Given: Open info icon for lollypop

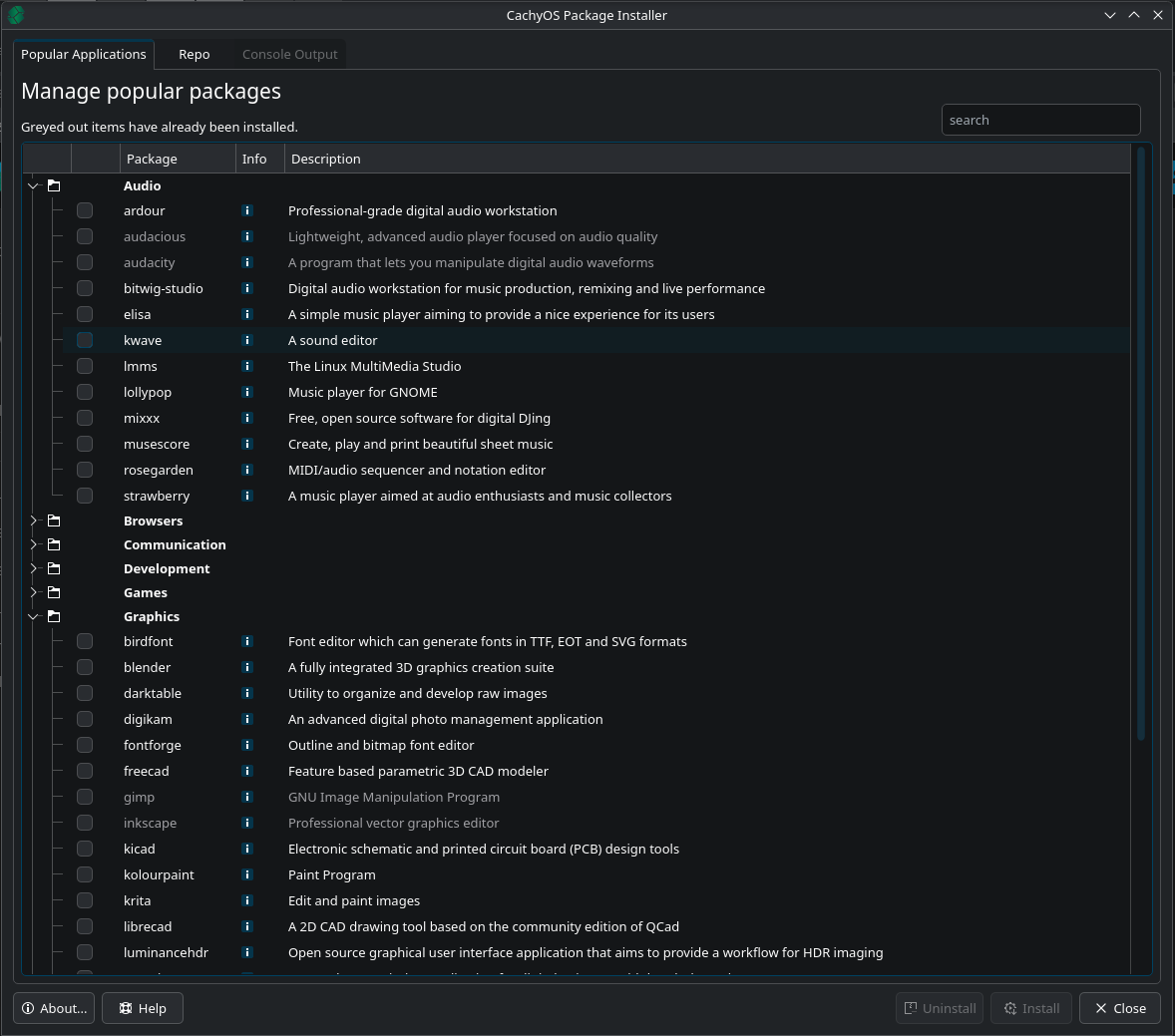Looking at the screenshot, I should pyautogui.click(x=247, y=392).
